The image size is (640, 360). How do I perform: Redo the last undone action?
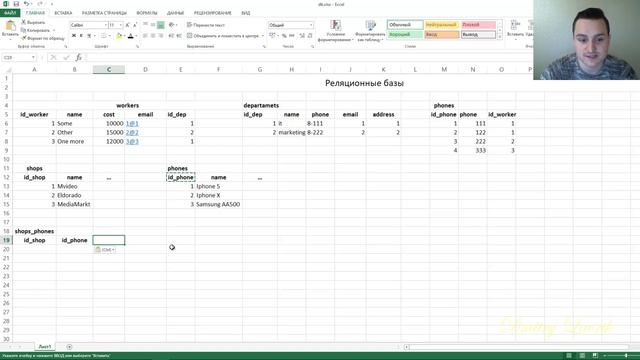[40, 4]
